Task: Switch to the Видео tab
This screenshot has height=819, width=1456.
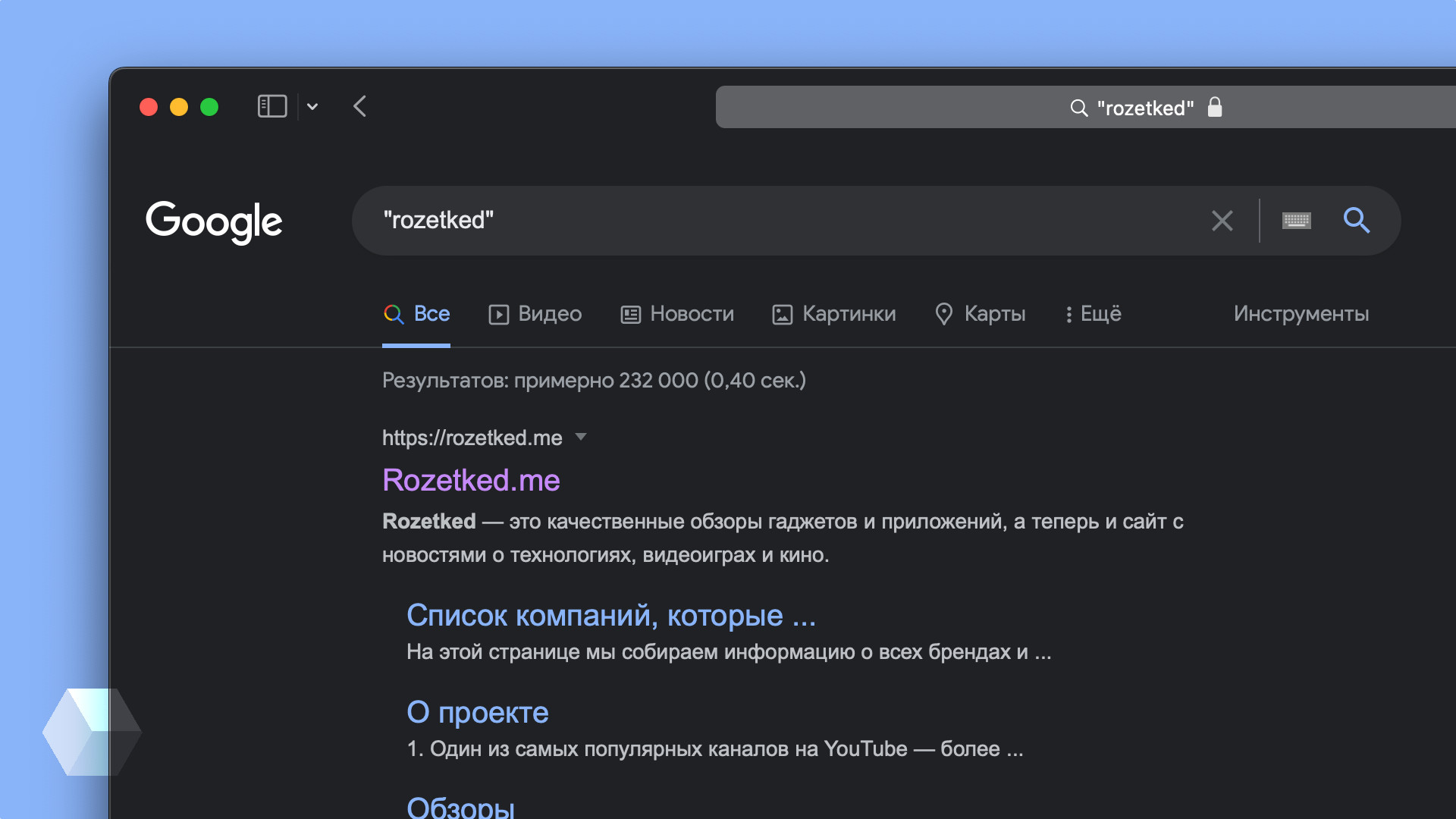Action: click(x=535, y=314)
